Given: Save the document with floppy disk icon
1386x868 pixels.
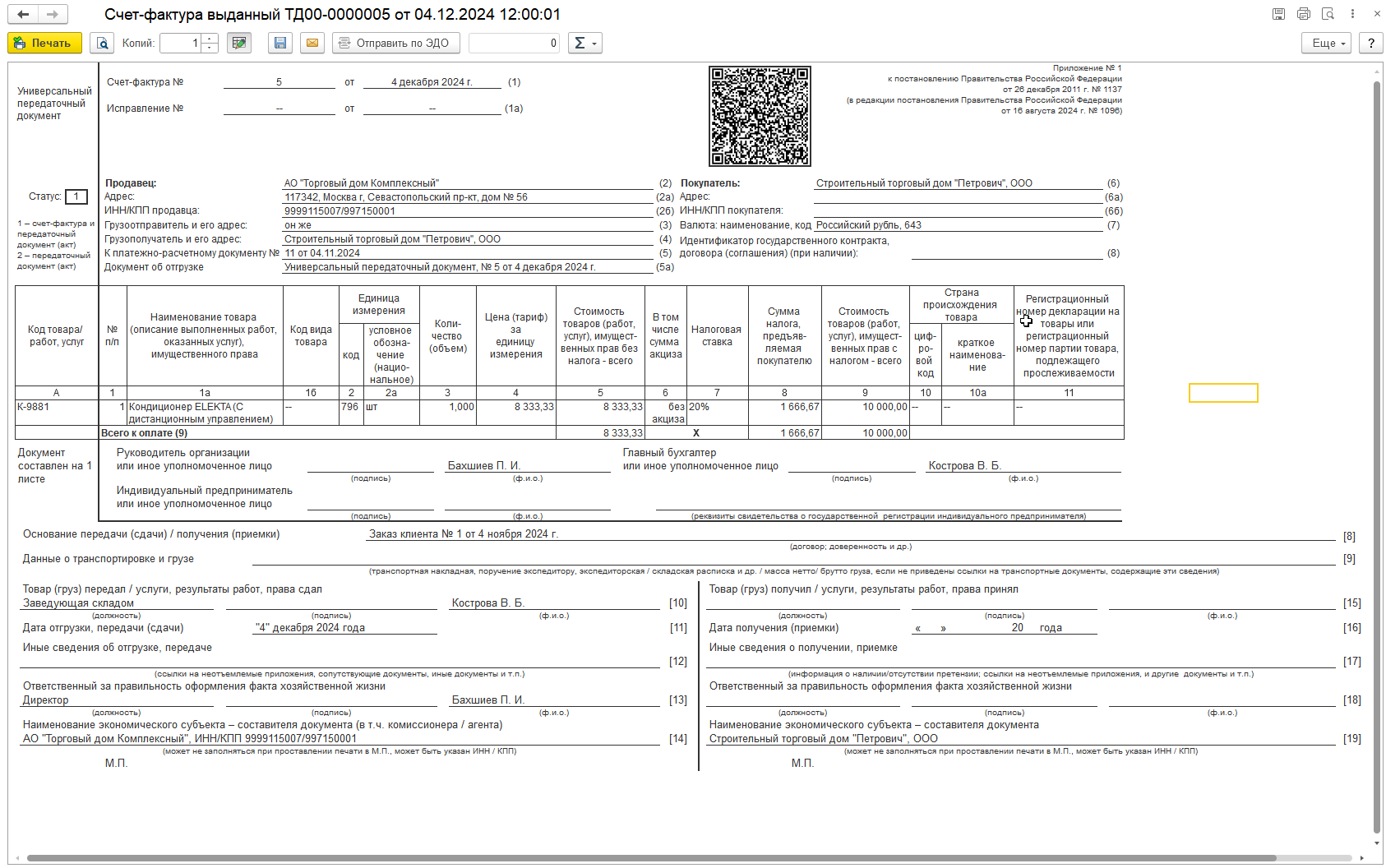Looking at the screenshot, I should (x=280, y=43).
